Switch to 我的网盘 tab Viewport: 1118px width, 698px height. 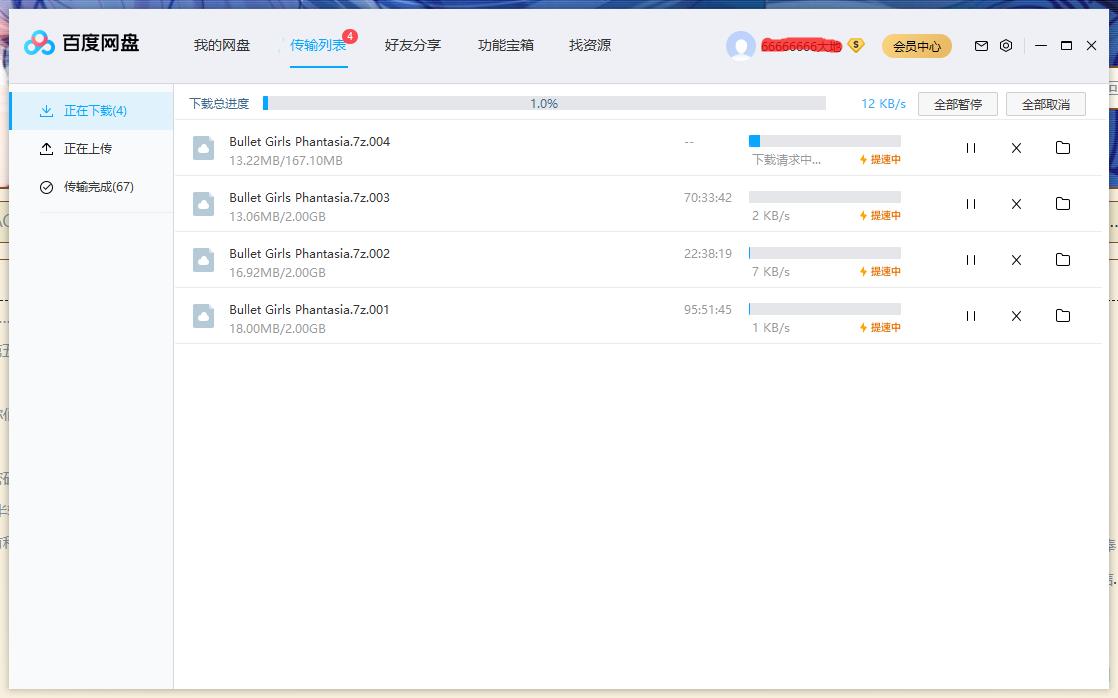click(222, 46)
